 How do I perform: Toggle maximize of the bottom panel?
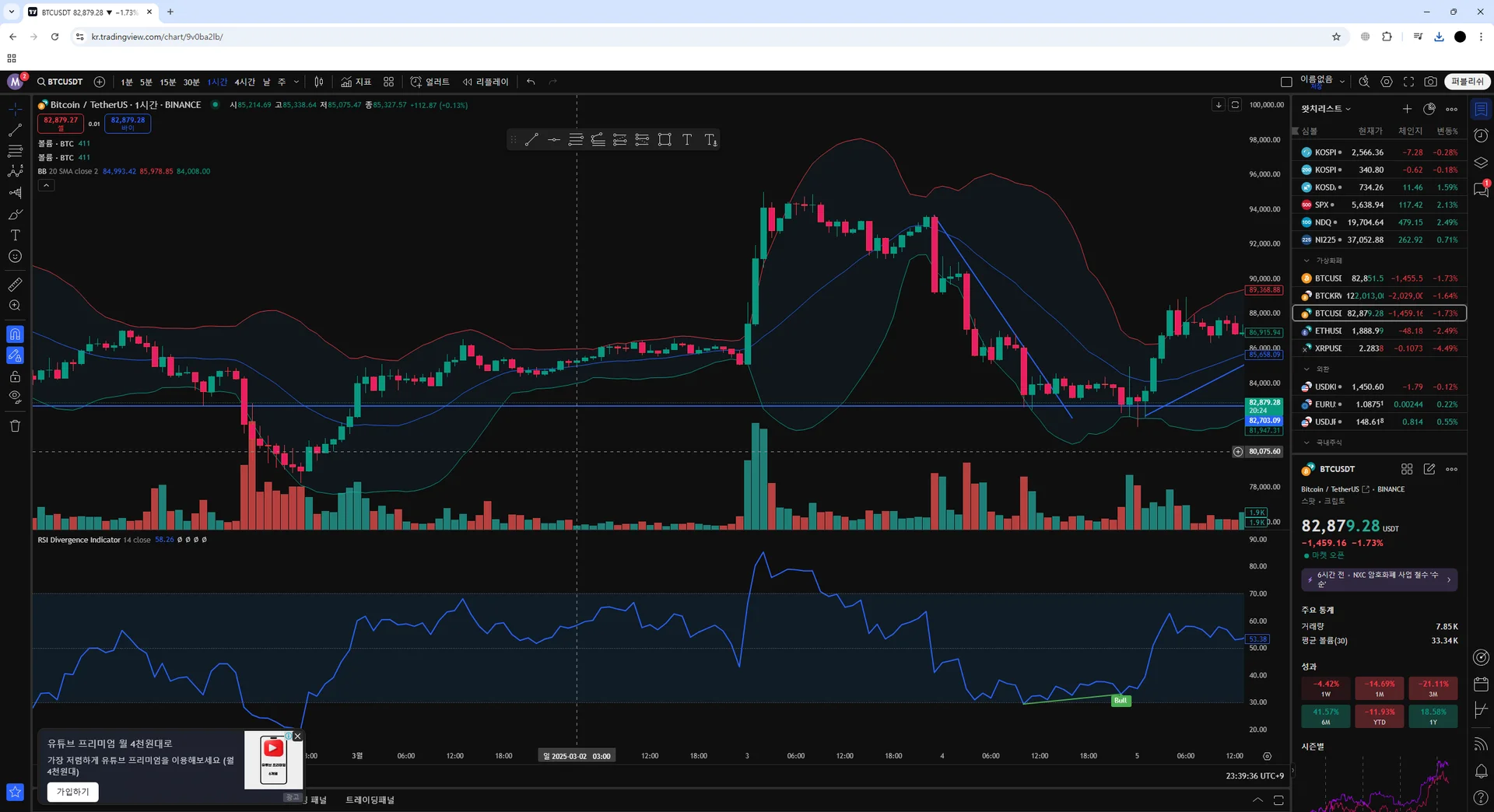point(1278,800)
